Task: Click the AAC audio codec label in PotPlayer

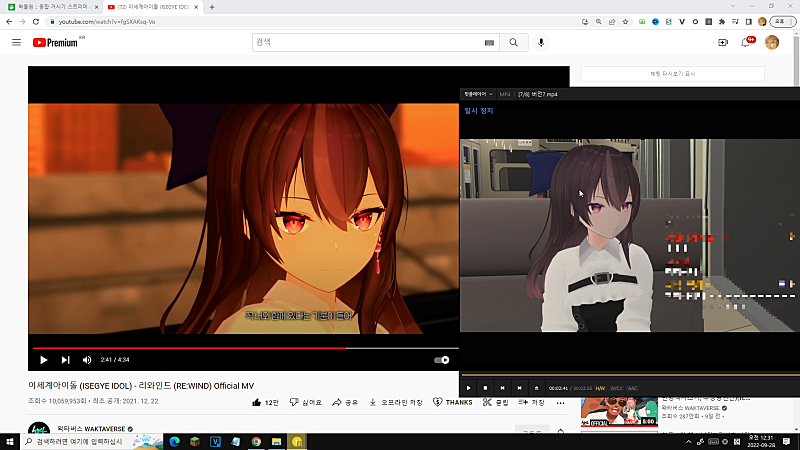Action: 632,389
